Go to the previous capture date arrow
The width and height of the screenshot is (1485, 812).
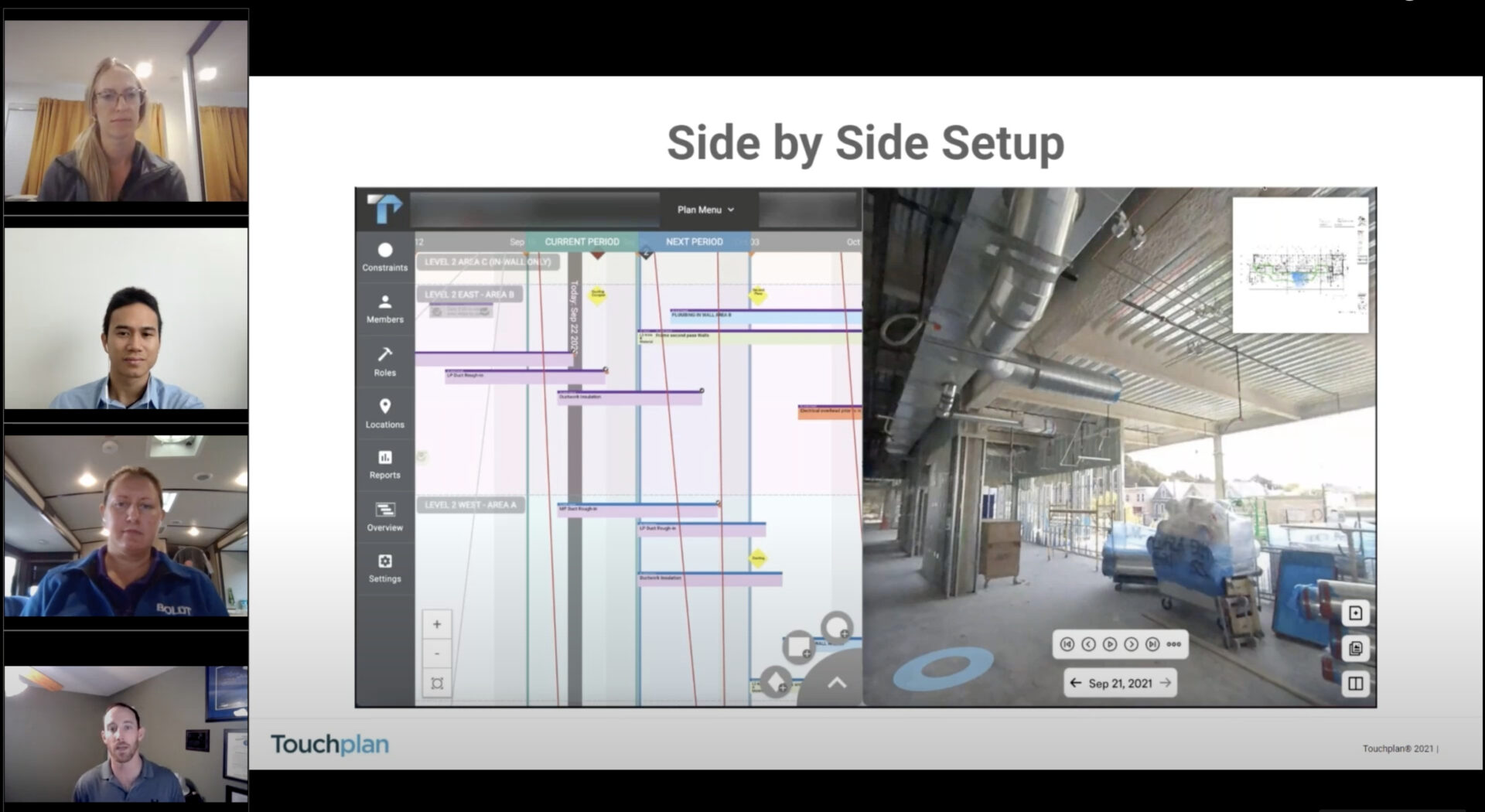(1075, 683)
